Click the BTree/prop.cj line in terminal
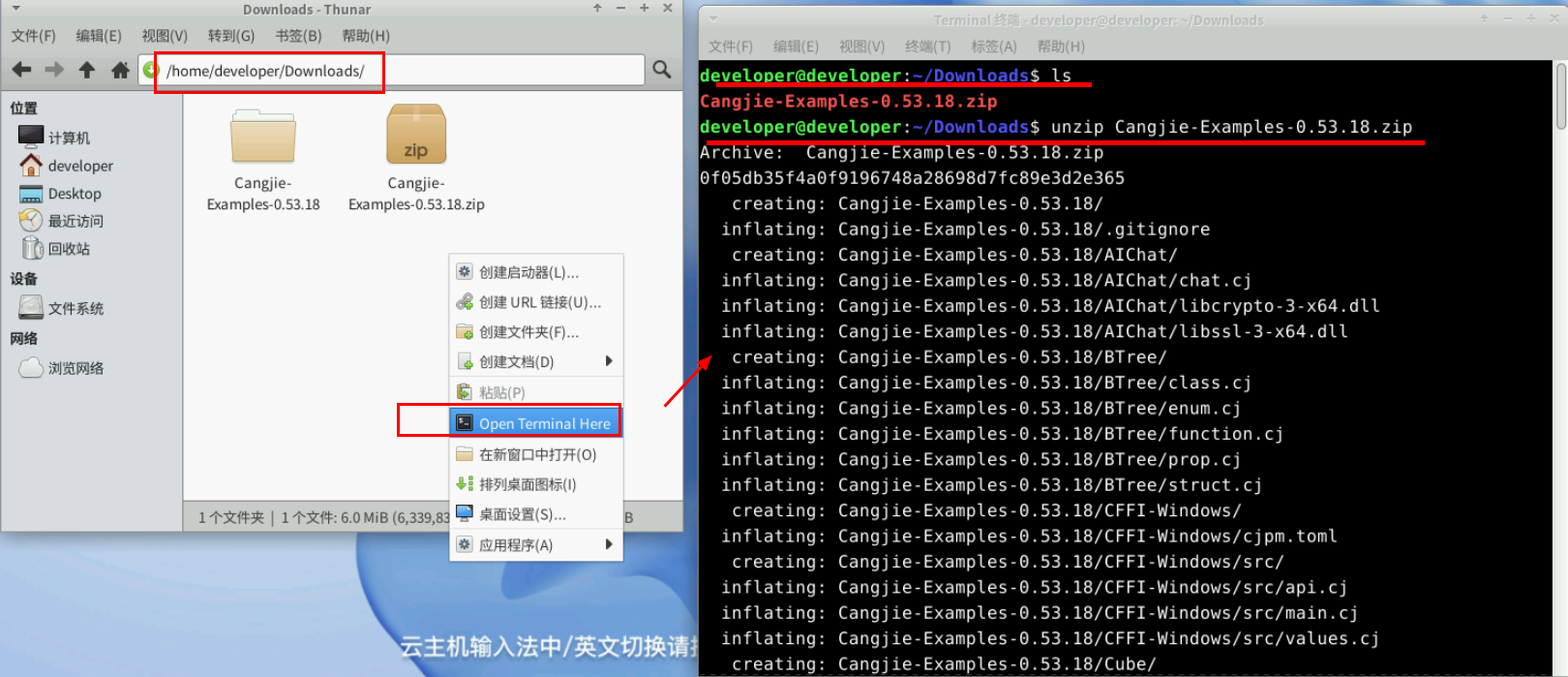This screenshot has width=1568, height=677. [x=980, y=460]
